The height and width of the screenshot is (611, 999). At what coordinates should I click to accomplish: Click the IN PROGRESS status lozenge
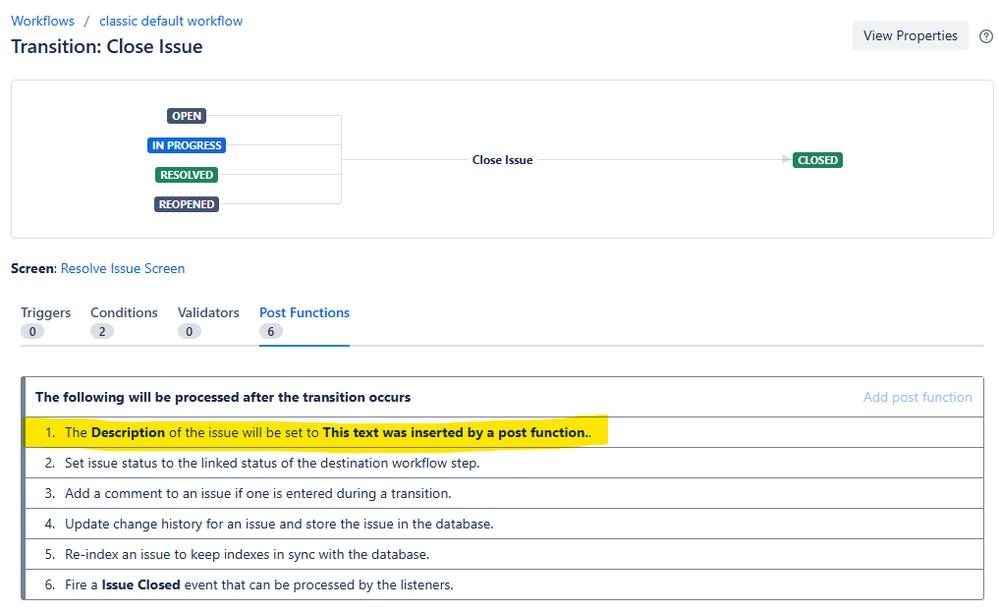pyautogui.click(x=187, y=145)
